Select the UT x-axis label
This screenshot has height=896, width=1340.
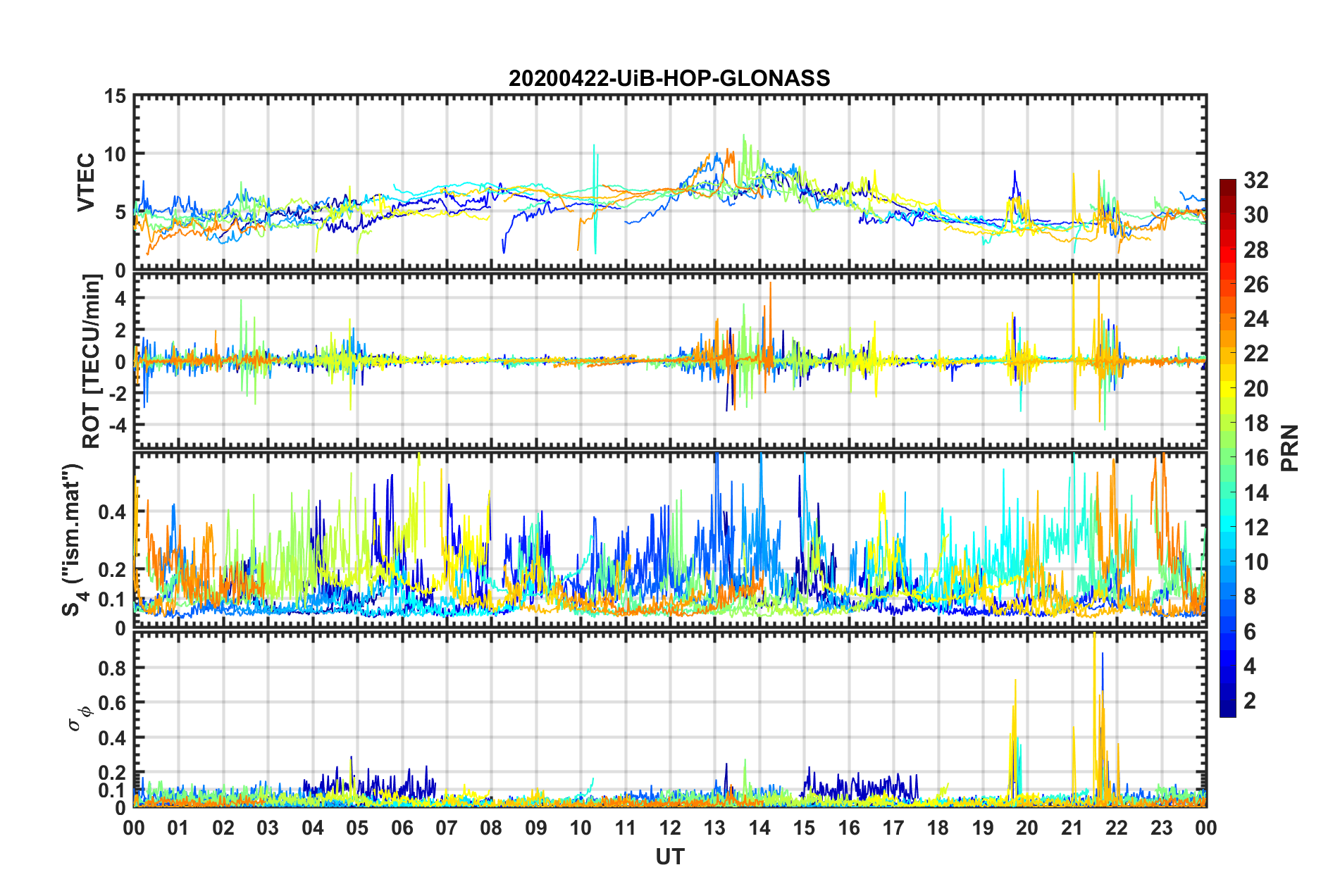(x=670, y=857)
